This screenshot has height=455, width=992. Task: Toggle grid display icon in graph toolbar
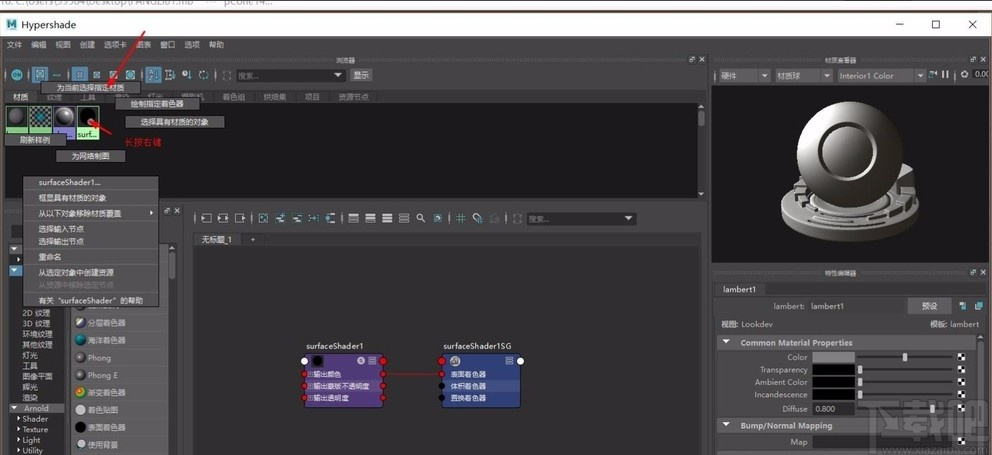point(461,218)
